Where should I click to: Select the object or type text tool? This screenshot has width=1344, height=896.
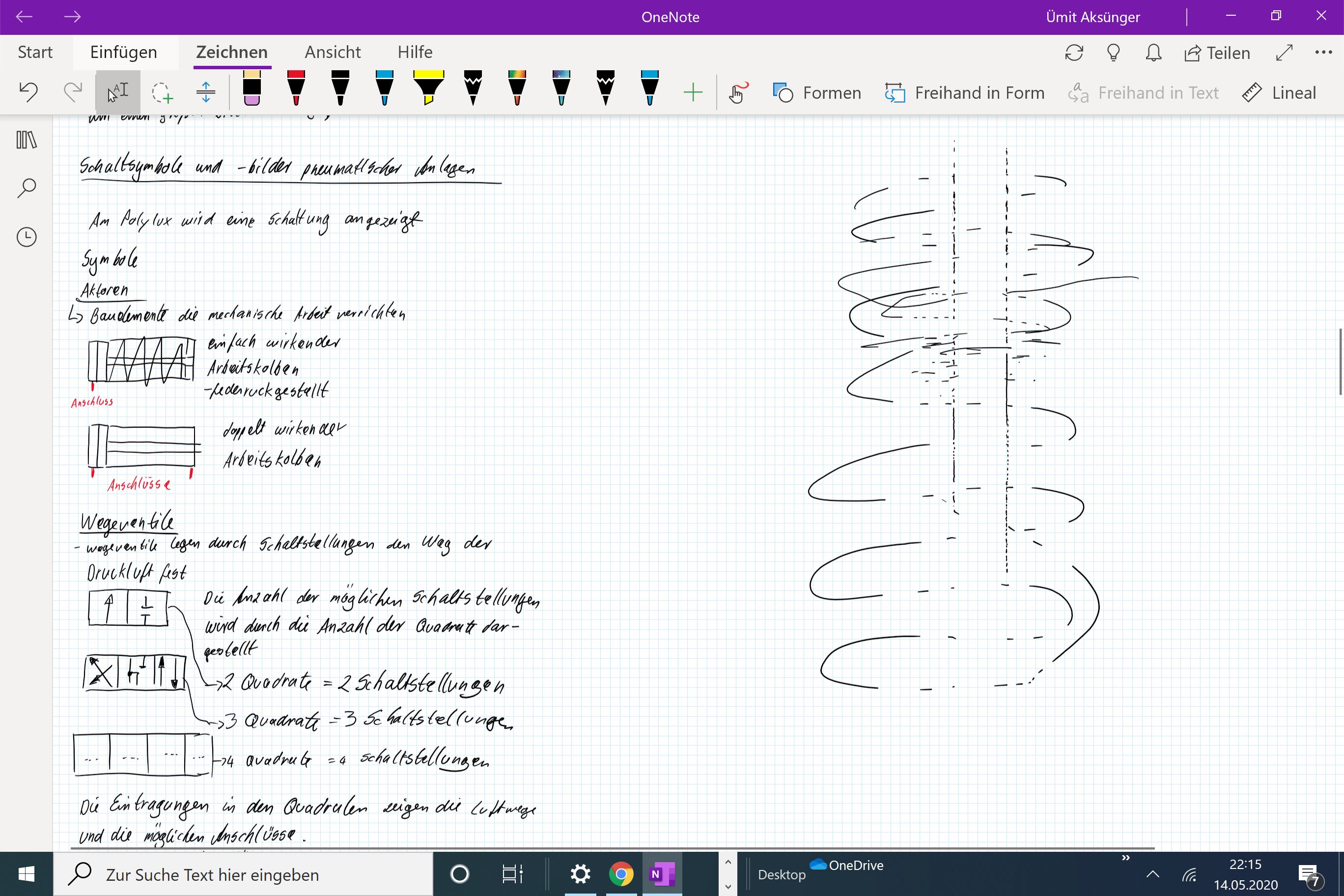tap(118, 92)
